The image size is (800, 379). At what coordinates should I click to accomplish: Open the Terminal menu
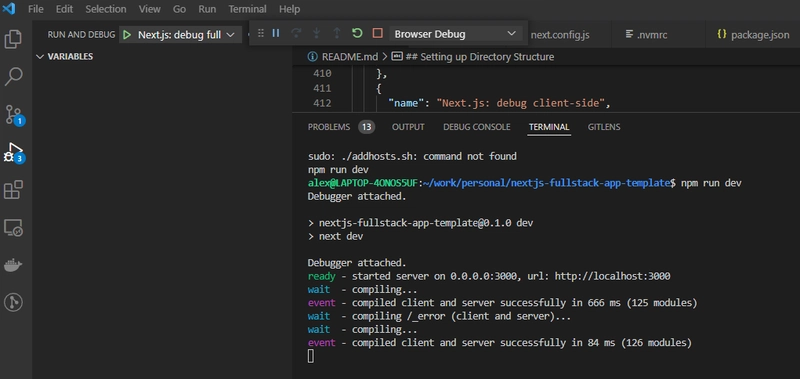click(247, 9)
